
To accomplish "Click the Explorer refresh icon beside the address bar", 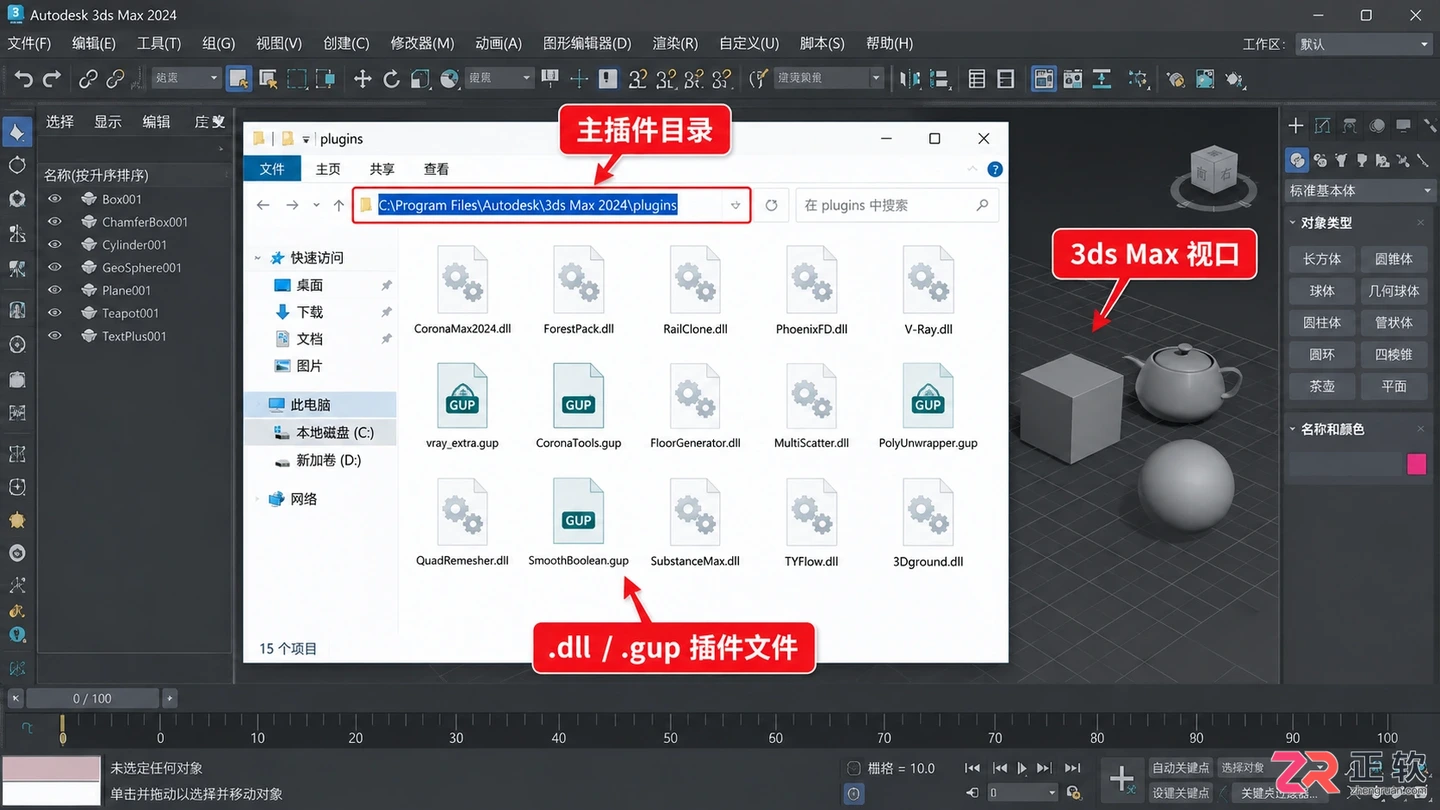I will click(x=771, y=205).
